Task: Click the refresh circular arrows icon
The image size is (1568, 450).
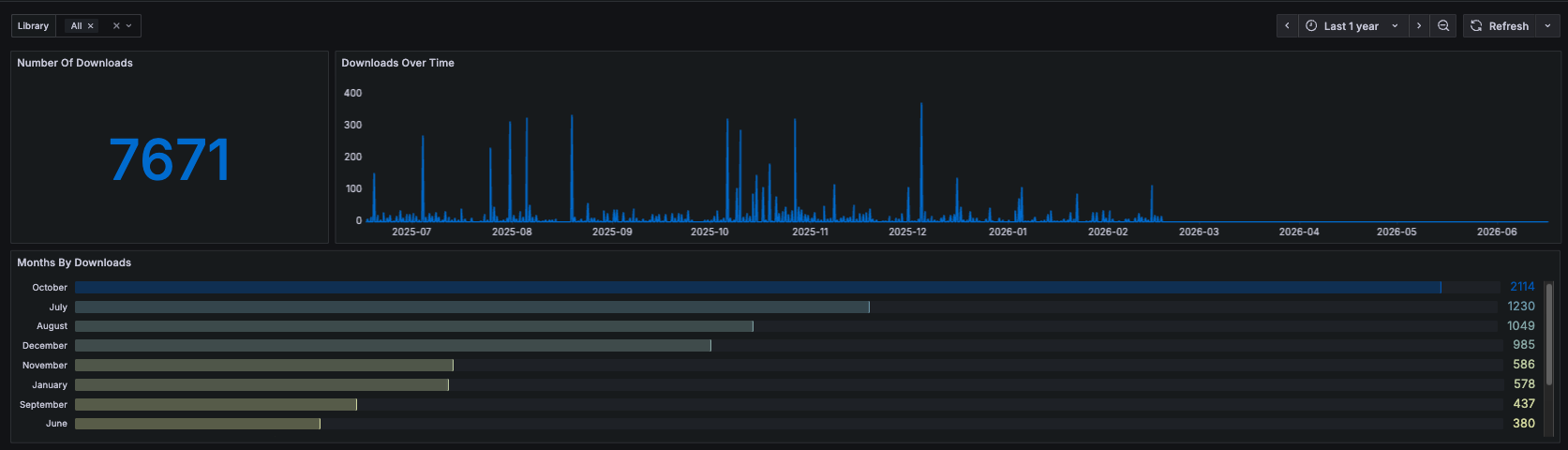Action: pyautogui.click(x=1476, y=26)
